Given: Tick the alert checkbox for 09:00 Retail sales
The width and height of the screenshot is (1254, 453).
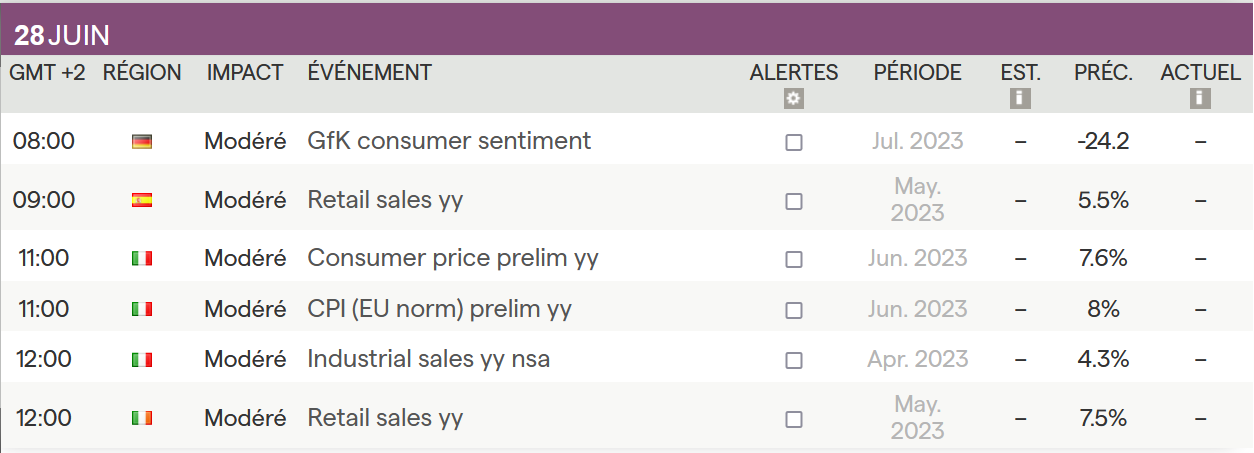Looking at the screenshot, I should (794, 201).
